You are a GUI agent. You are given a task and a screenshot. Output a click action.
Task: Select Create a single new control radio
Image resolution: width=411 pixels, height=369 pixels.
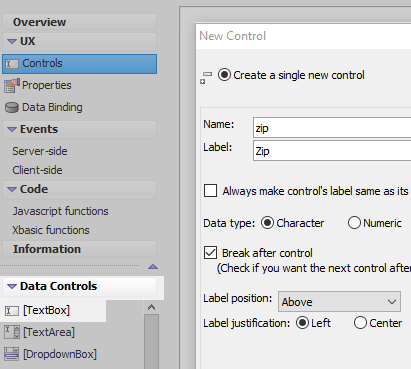point(224,75)
